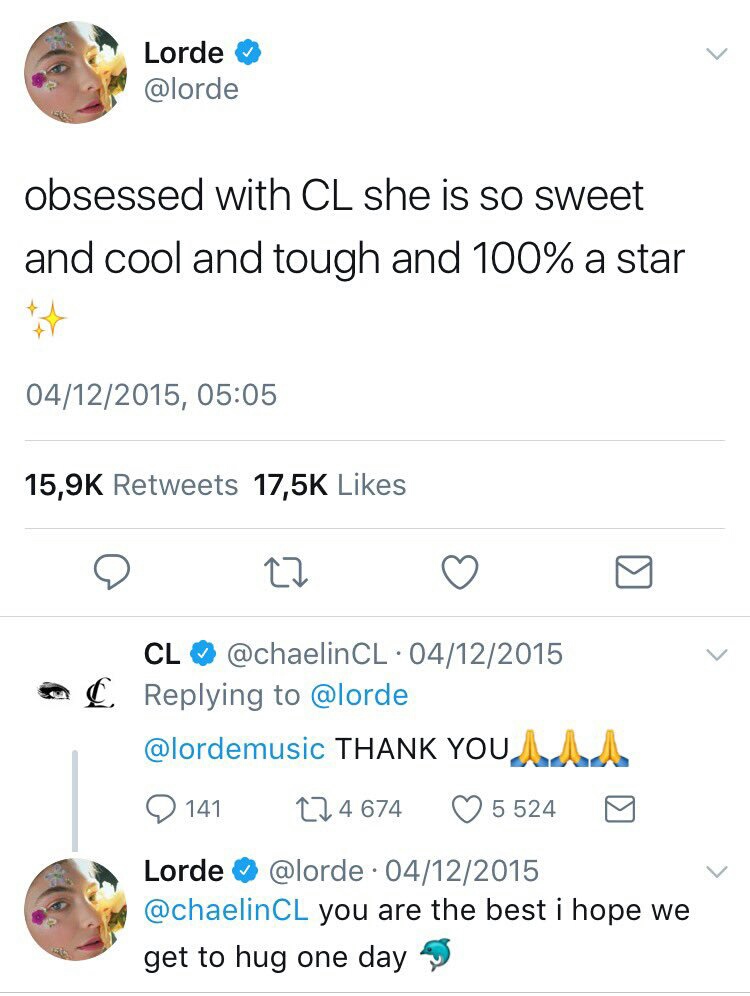This screenshot has width=750, height=996.
Task: Expand options chevron on CL's reply
Action: 716,656
